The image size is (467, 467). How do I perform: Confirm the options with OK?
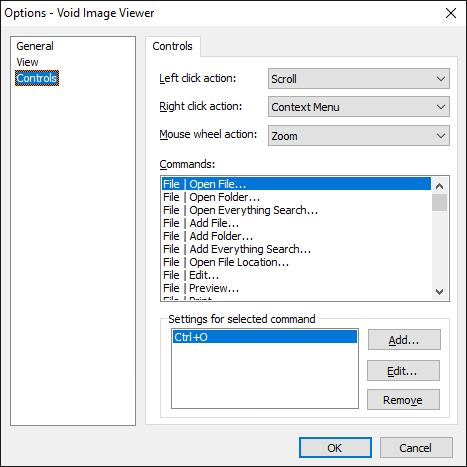[x=335, y=448]
